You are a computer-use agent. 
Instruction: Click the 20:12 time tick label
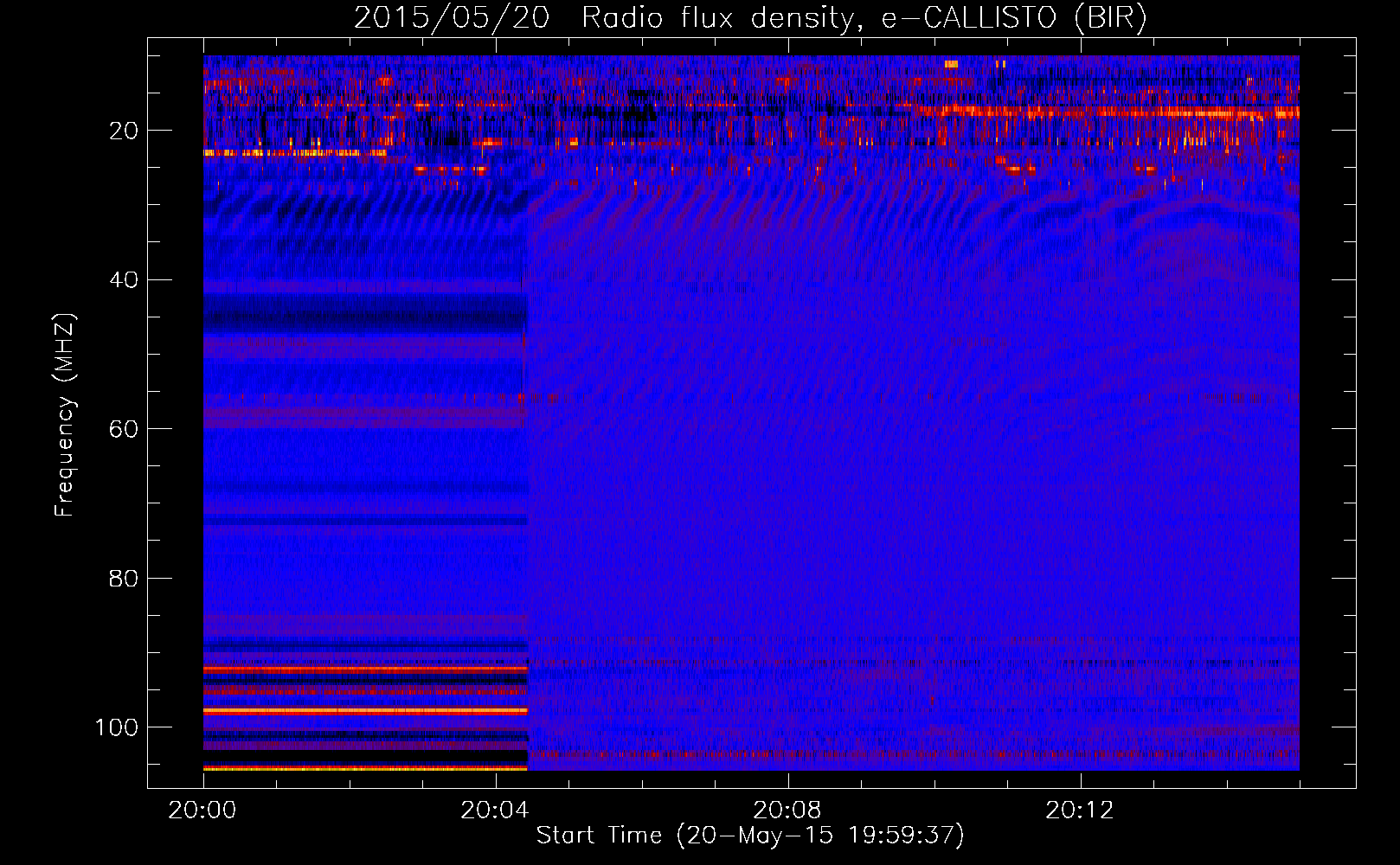coord(1080,811)
